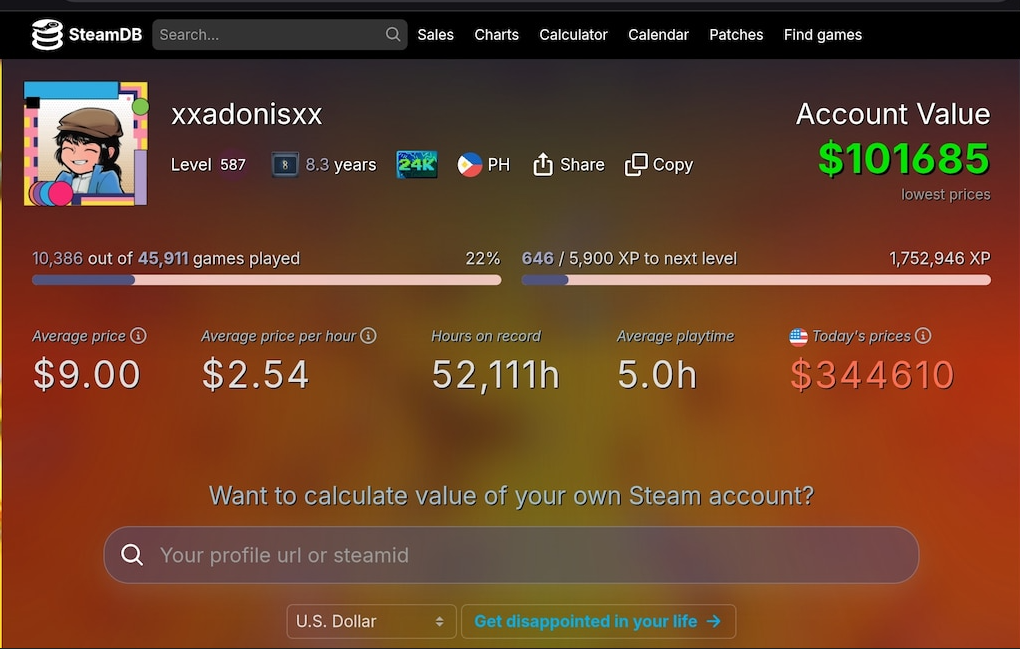Click 'Want to calculate value' heading
The width and height of the screenshot is (1020, 649).
(511, 496)
